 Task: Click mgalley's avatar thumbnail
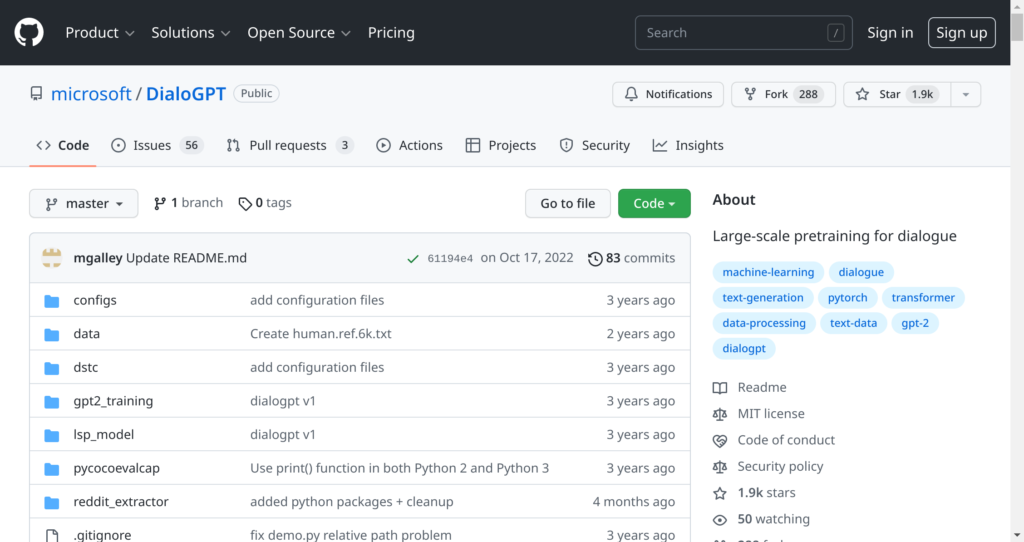coord(52,258)
